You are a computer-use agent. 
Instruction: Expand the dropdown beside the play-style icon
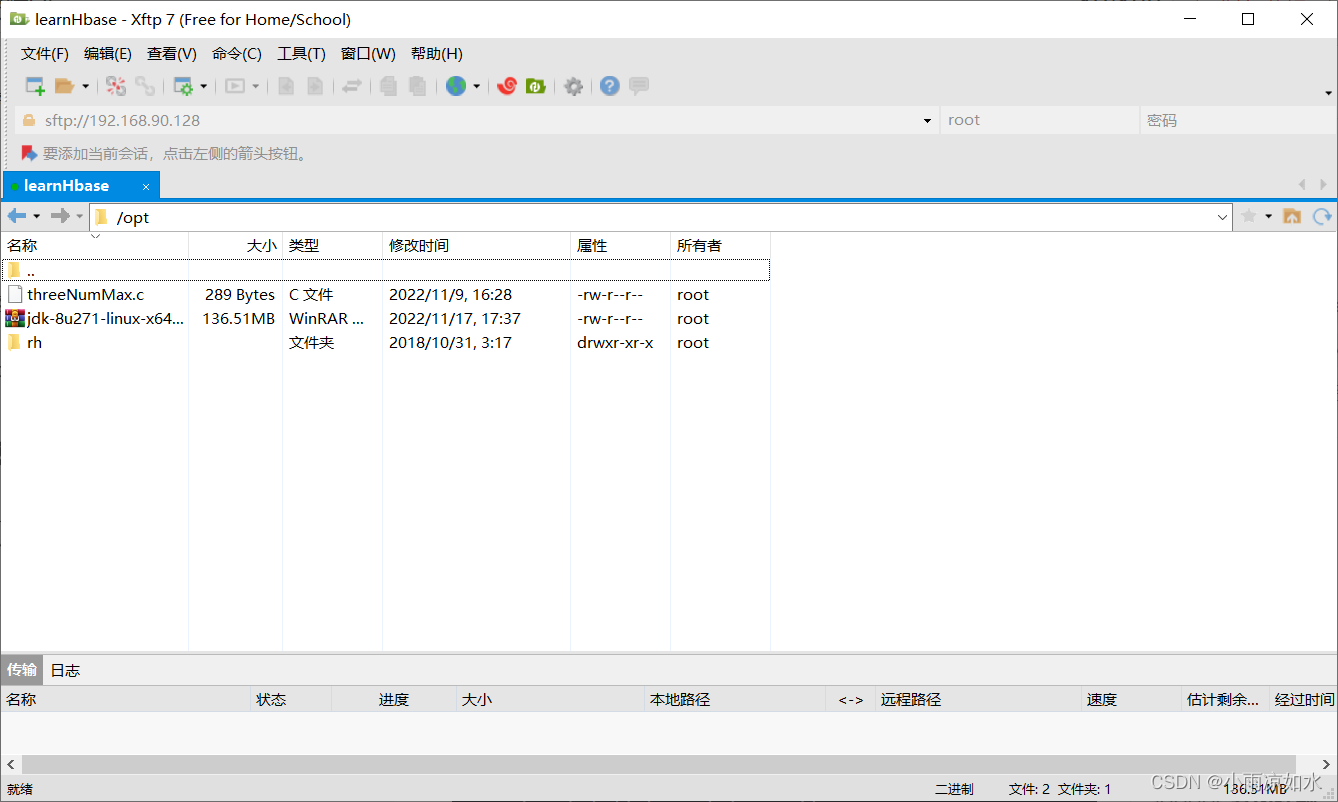255,86
